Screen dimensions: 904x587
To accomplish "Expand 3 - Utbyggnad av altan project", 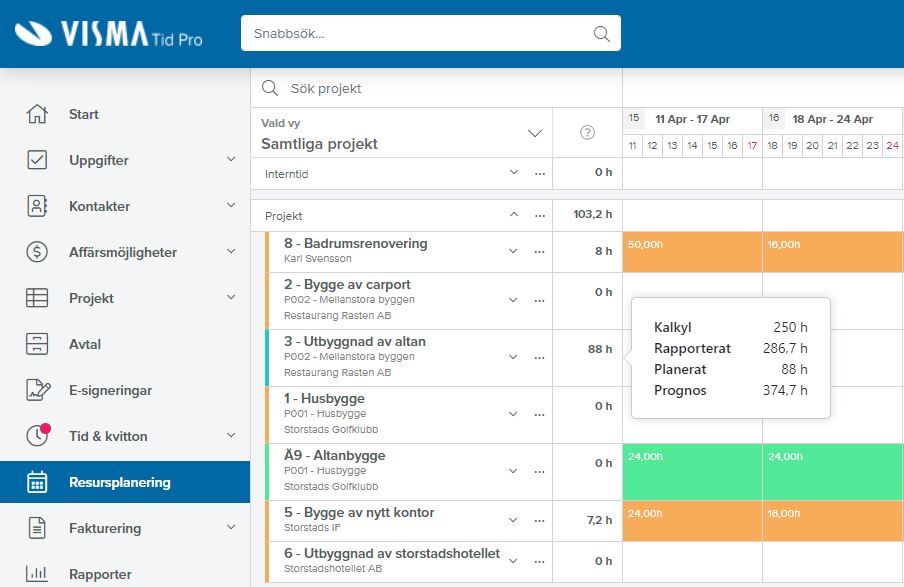I will 513,357.
